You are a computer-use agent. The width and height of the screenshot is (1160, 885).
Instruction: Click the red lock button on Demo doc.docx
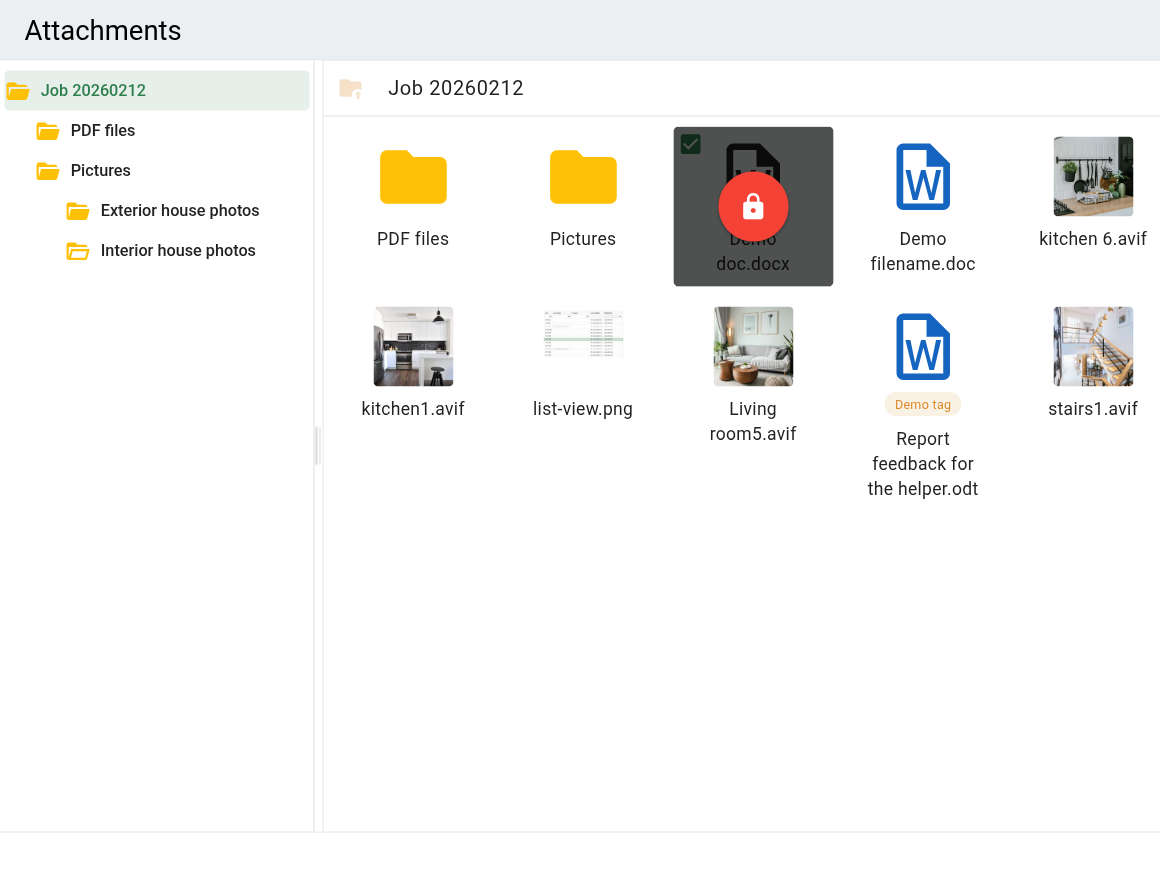(x=753, y=207)
